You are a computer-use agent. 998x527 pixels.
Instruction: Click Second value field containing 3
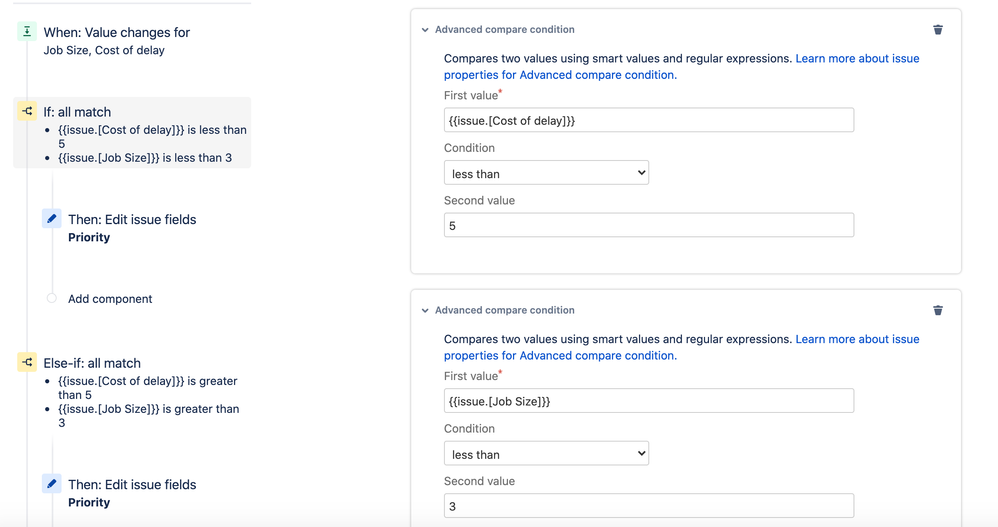pyautogui.click(x=648, y=506)
